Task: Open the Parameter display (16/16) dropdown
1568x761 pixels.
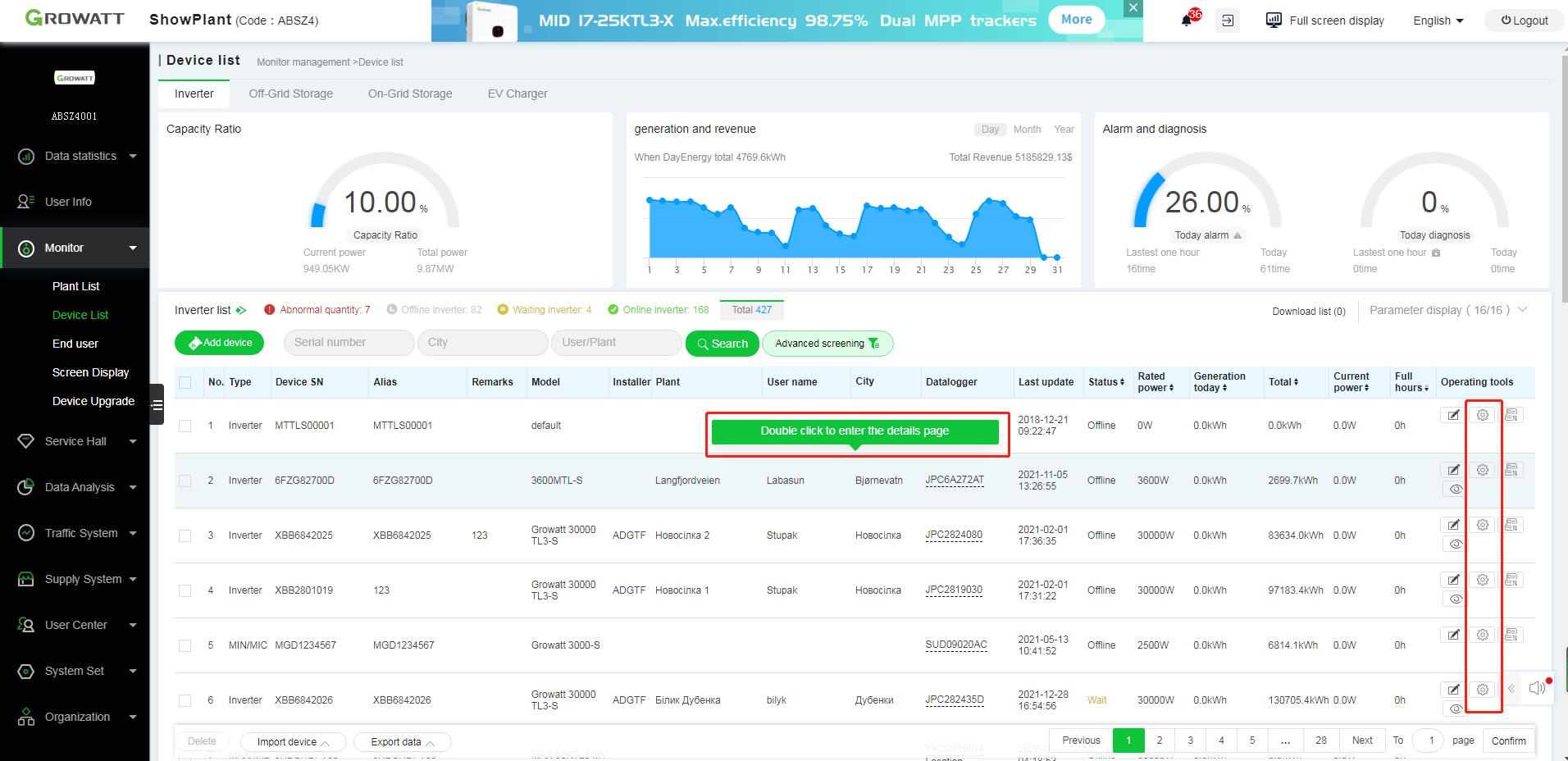Action: 1446,310
